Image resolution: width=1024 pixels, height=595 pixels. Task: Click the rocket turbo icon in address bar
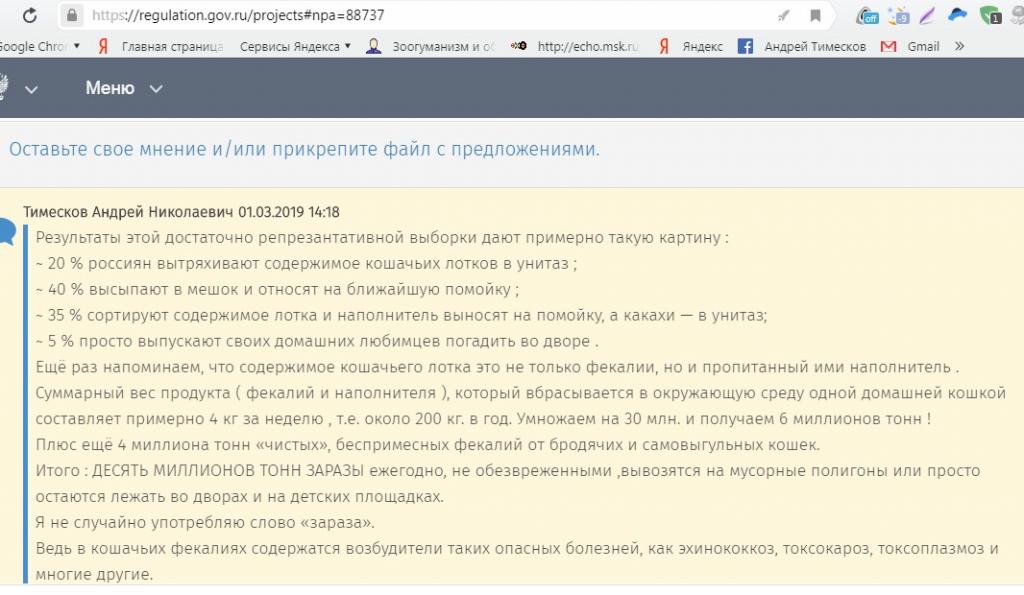pos(783,16)
